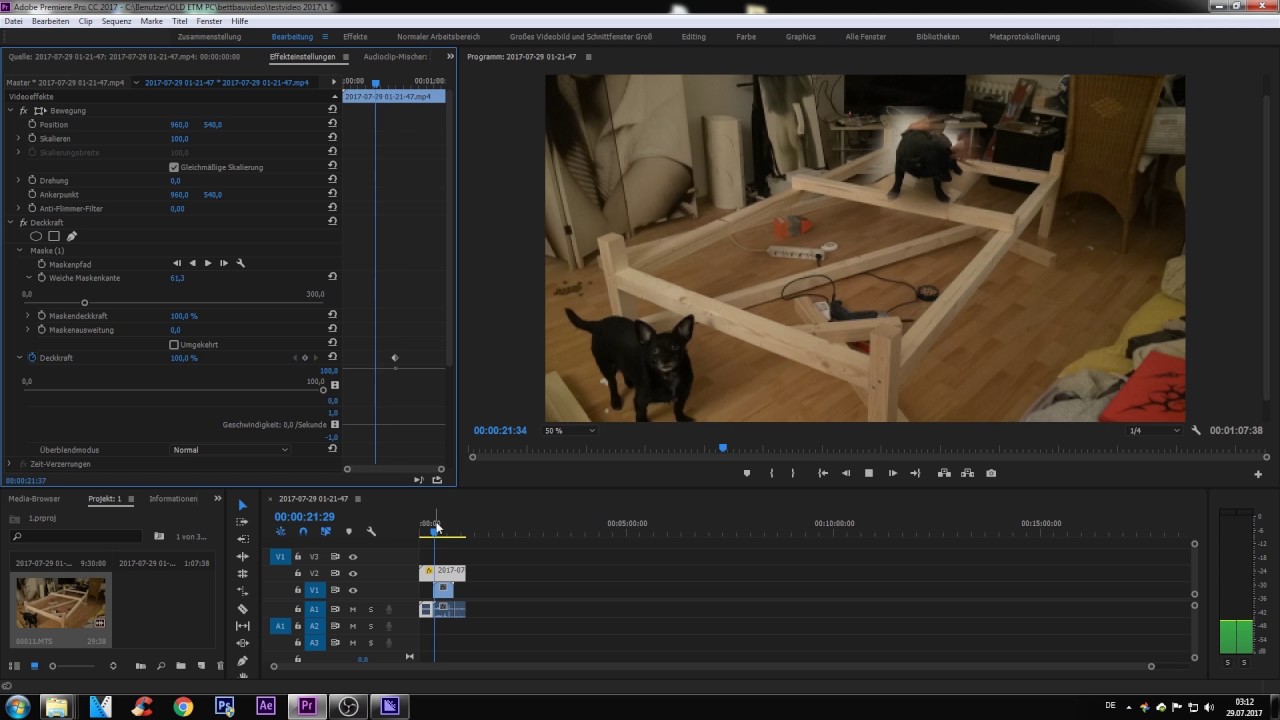Viewport: 1280px width, 720px height.
Task: Open the 50 % zoom level dropdown
Action: point(569,430)
